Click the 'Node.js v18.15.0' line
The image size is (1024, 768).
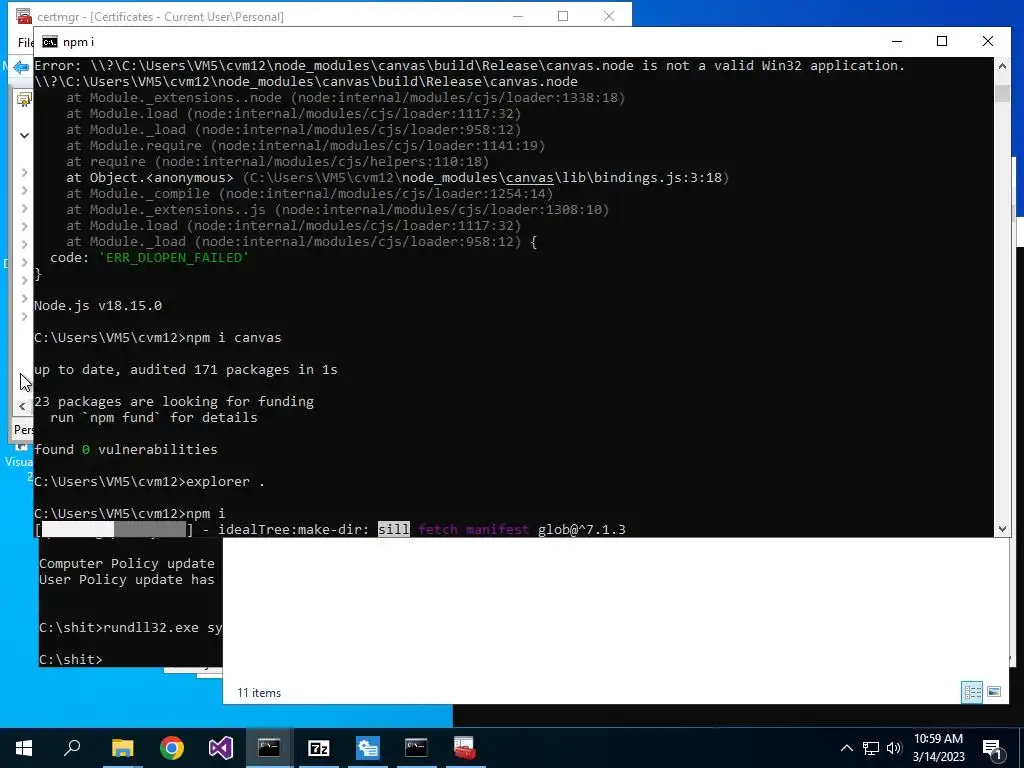tap(98, 306)
